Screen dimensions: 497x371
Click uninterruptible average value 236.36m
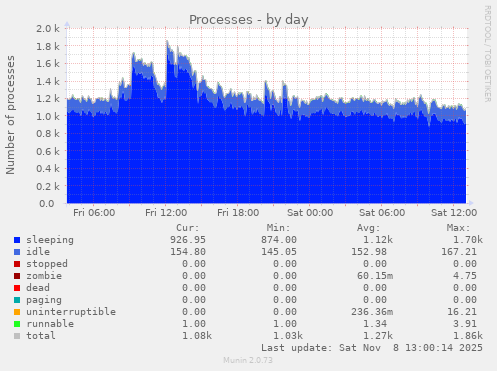[x=372, y=312]
